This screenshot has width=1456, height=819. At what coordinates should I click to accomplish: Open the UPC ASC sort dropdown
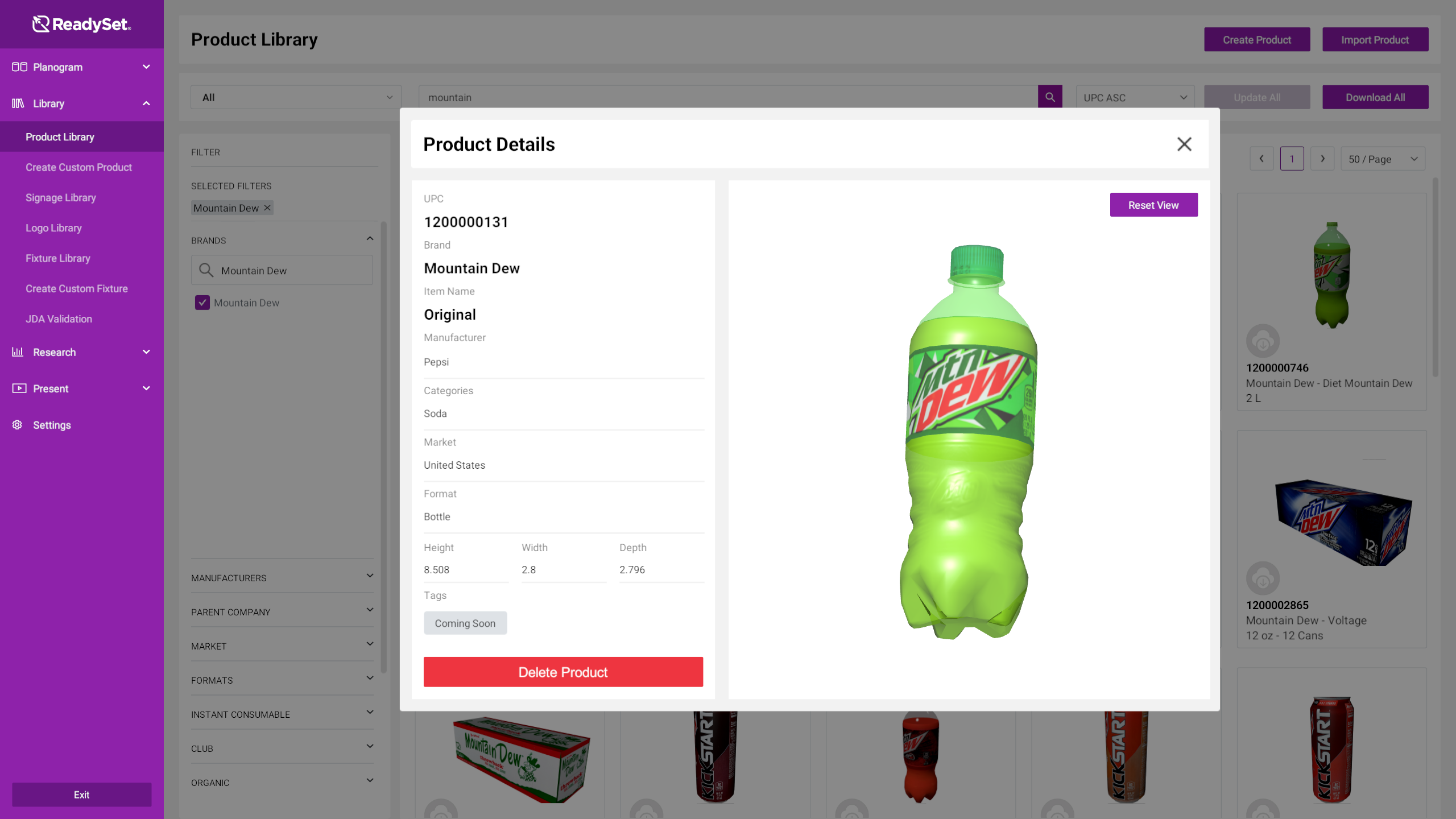1135,97
